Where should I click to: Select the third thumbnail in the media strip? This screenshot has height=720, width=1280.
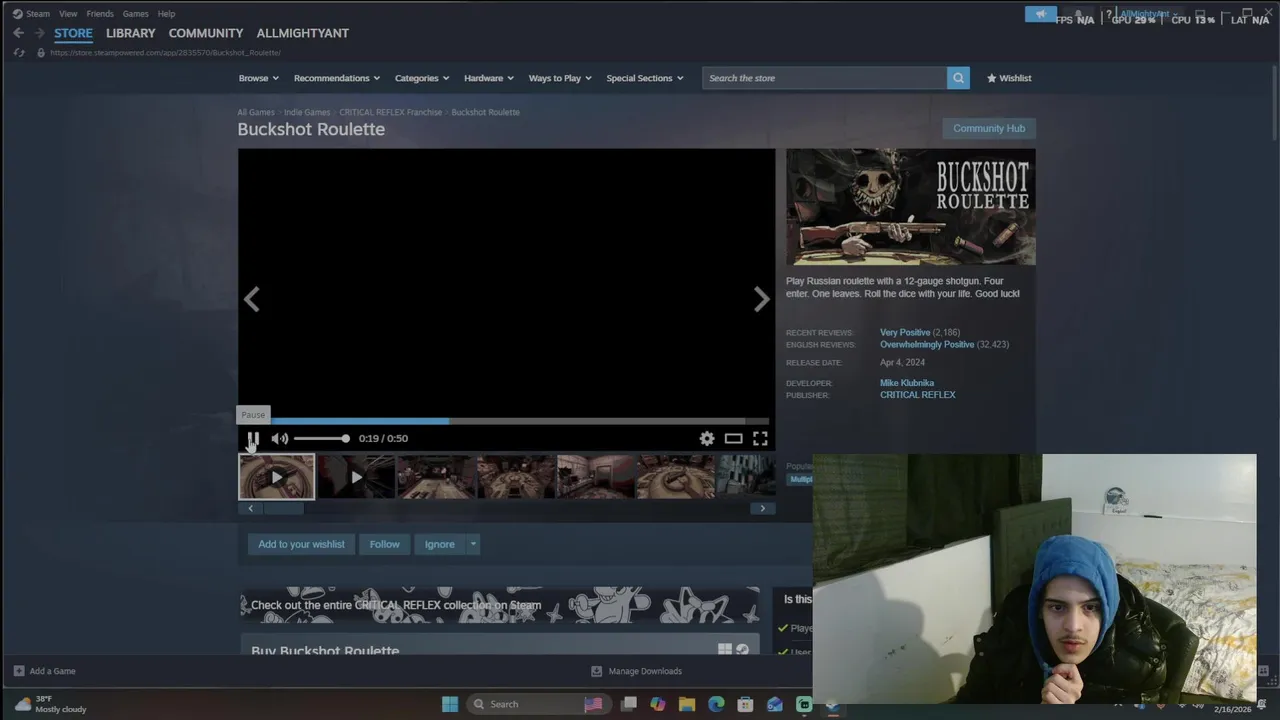click(x=436, y=477)
